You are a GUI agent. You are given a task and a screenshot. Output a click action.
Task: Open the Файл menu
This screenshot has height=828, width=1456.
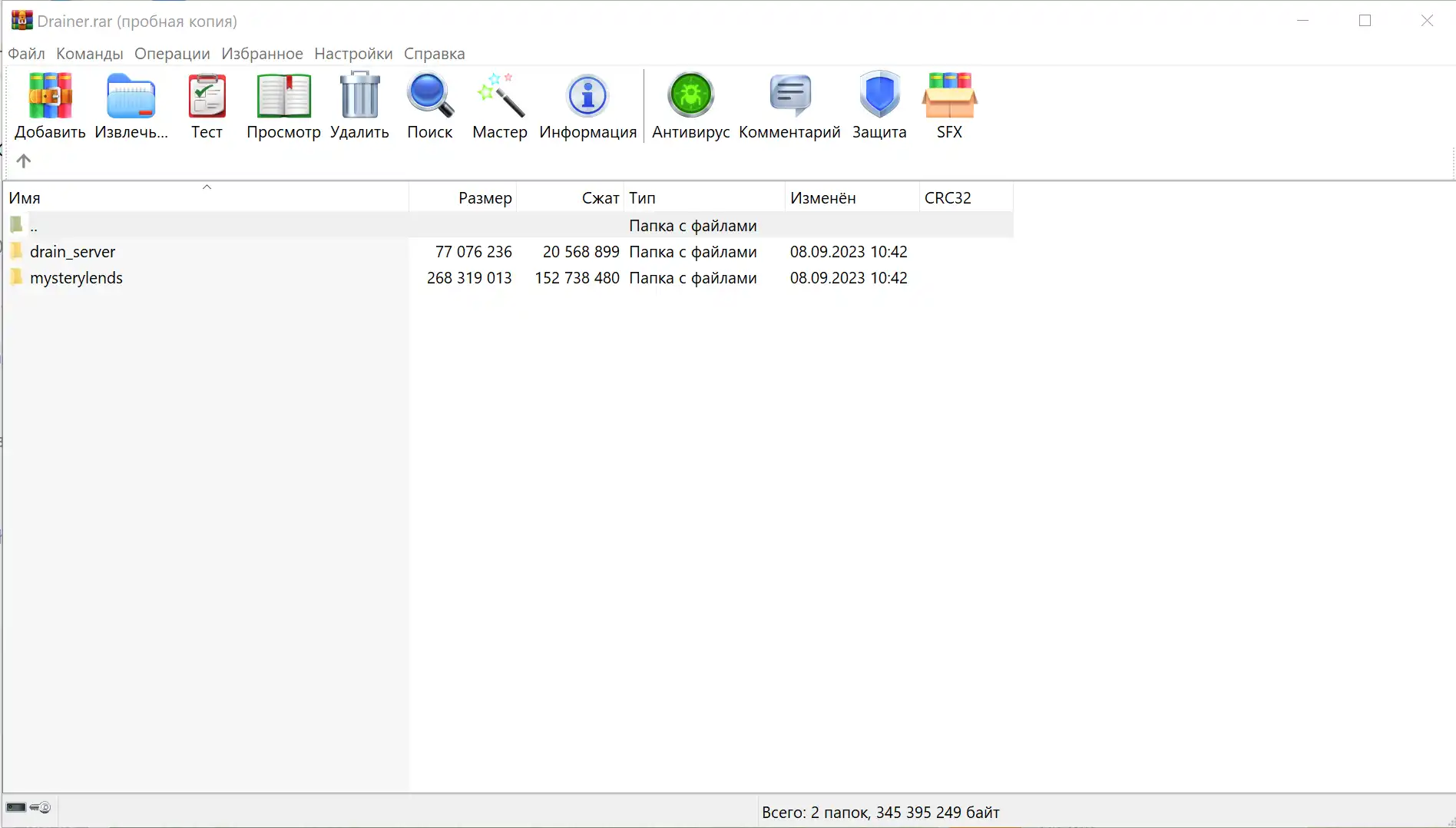(26, 54)
